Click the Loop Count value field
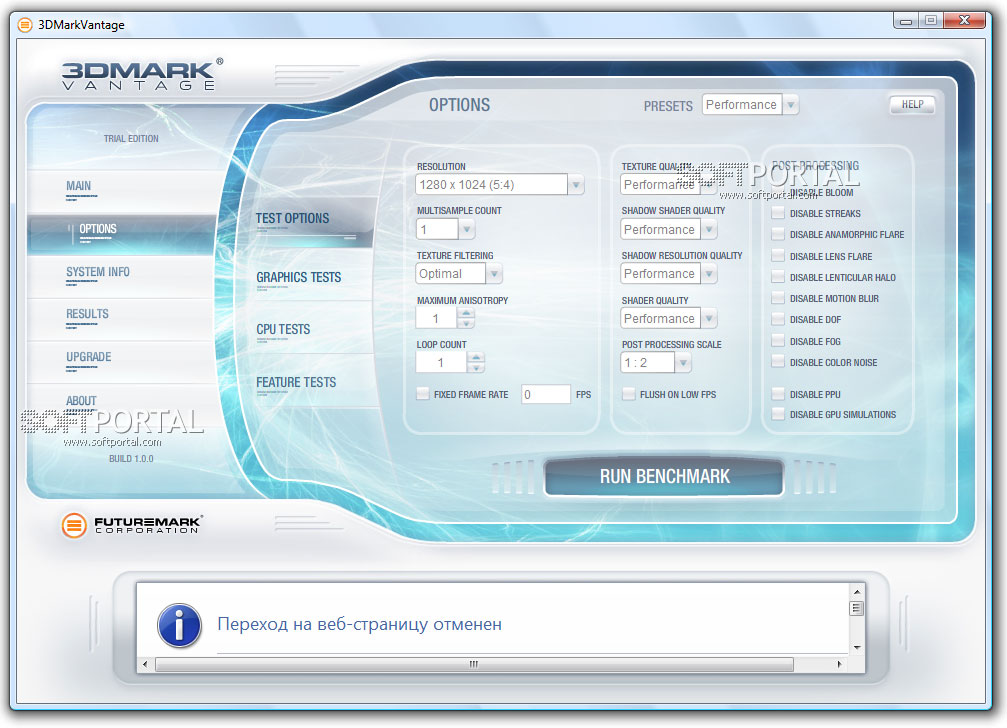The width and height of the screenshot is (1007, 728). [x=441, y=363]
